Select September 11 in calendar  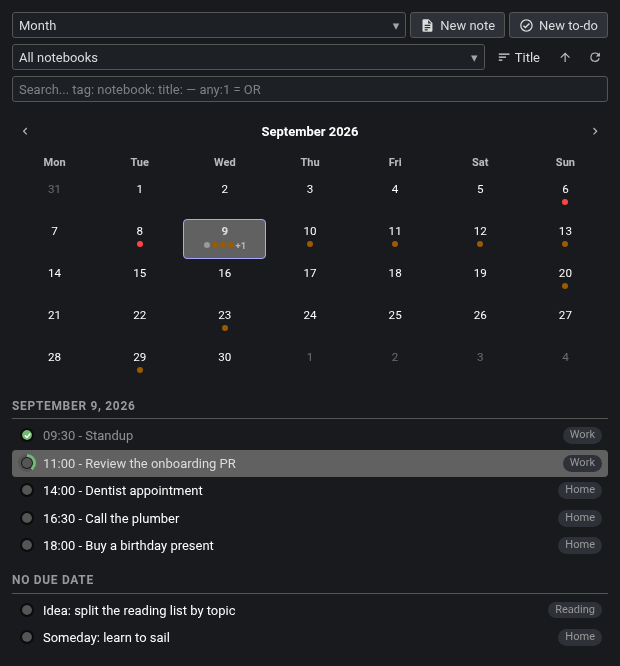395,239
